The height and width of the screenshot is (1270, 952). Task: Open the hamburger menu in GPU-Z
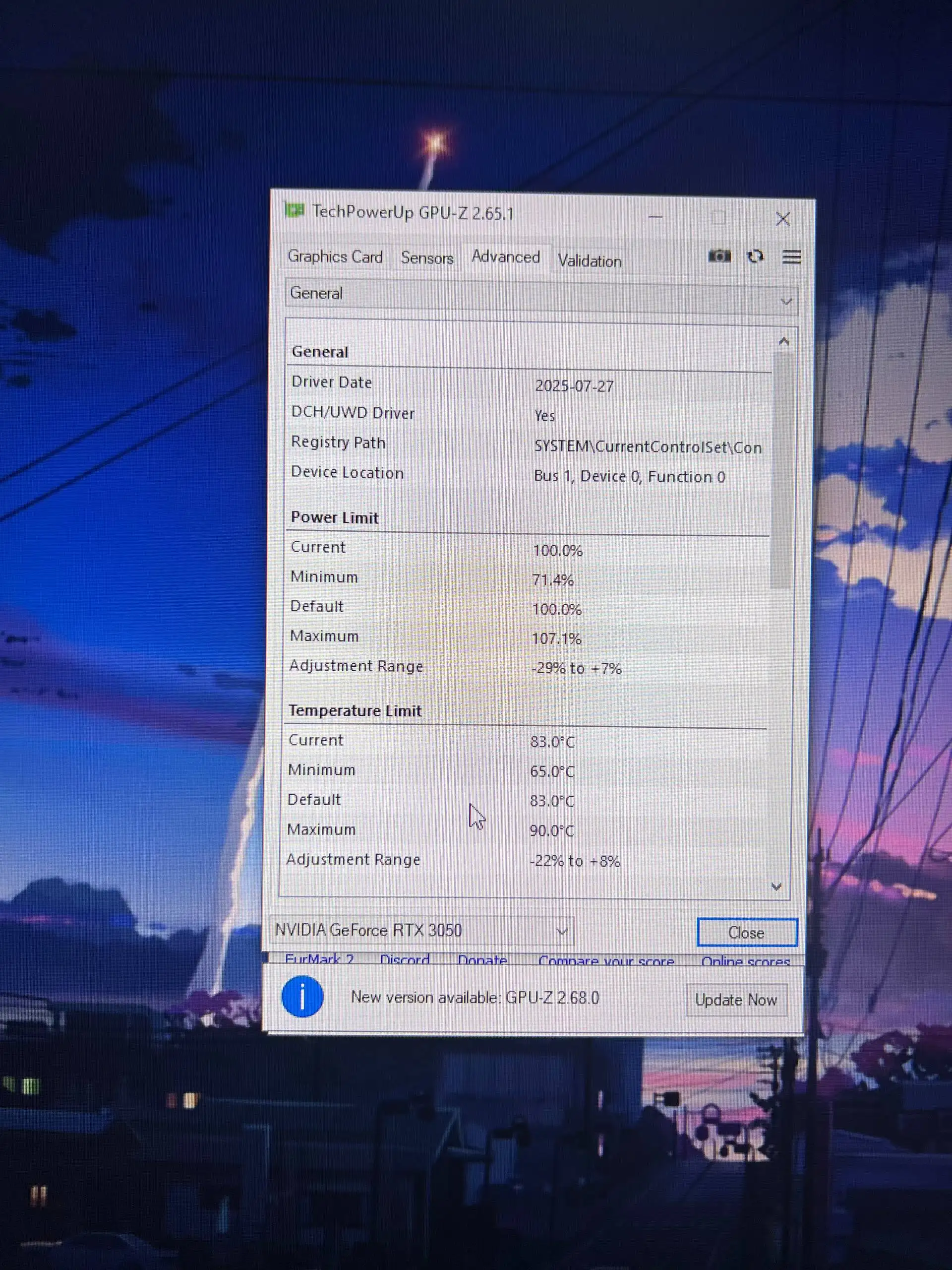(x=791, y=256)
